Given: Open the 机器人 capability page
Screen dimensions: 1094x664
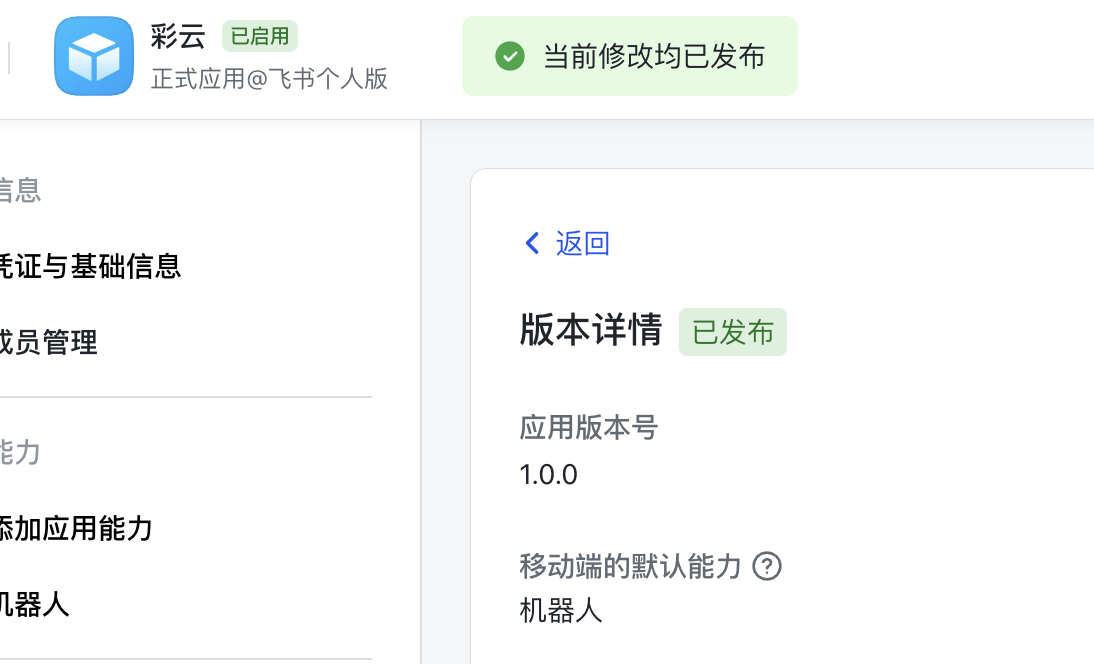Looking at the screenshot, I should (35, 605).
